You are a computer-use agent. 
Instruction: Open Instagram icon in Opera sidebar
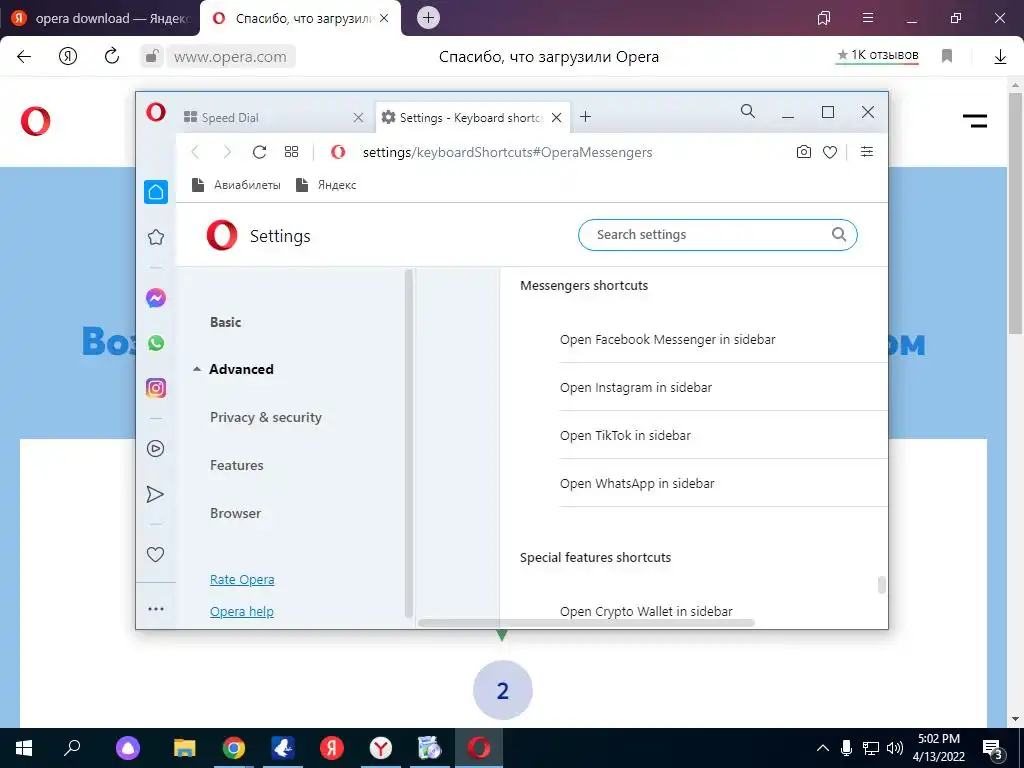(155, 388)
